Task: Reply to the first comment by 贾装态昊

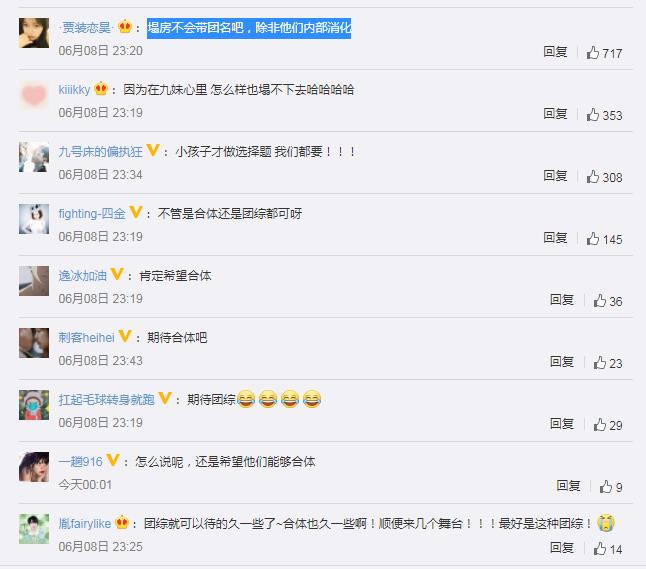Action: point(555,52)
